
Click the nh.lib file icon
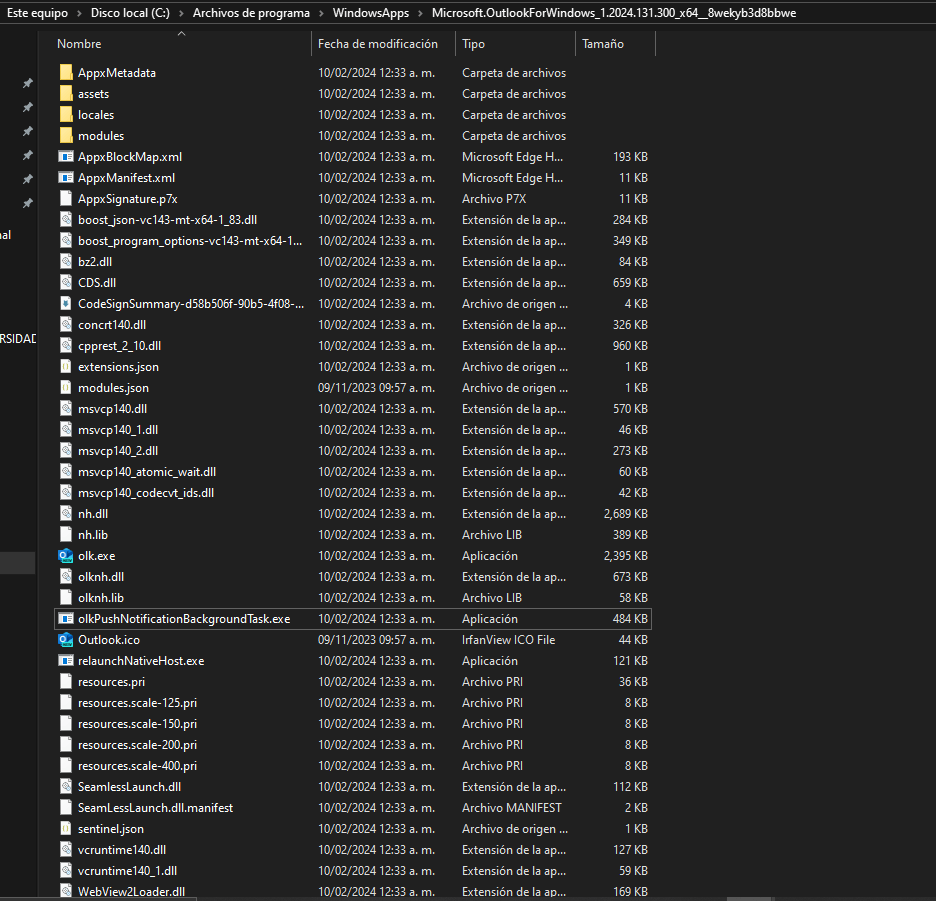(x=66, y=534)
